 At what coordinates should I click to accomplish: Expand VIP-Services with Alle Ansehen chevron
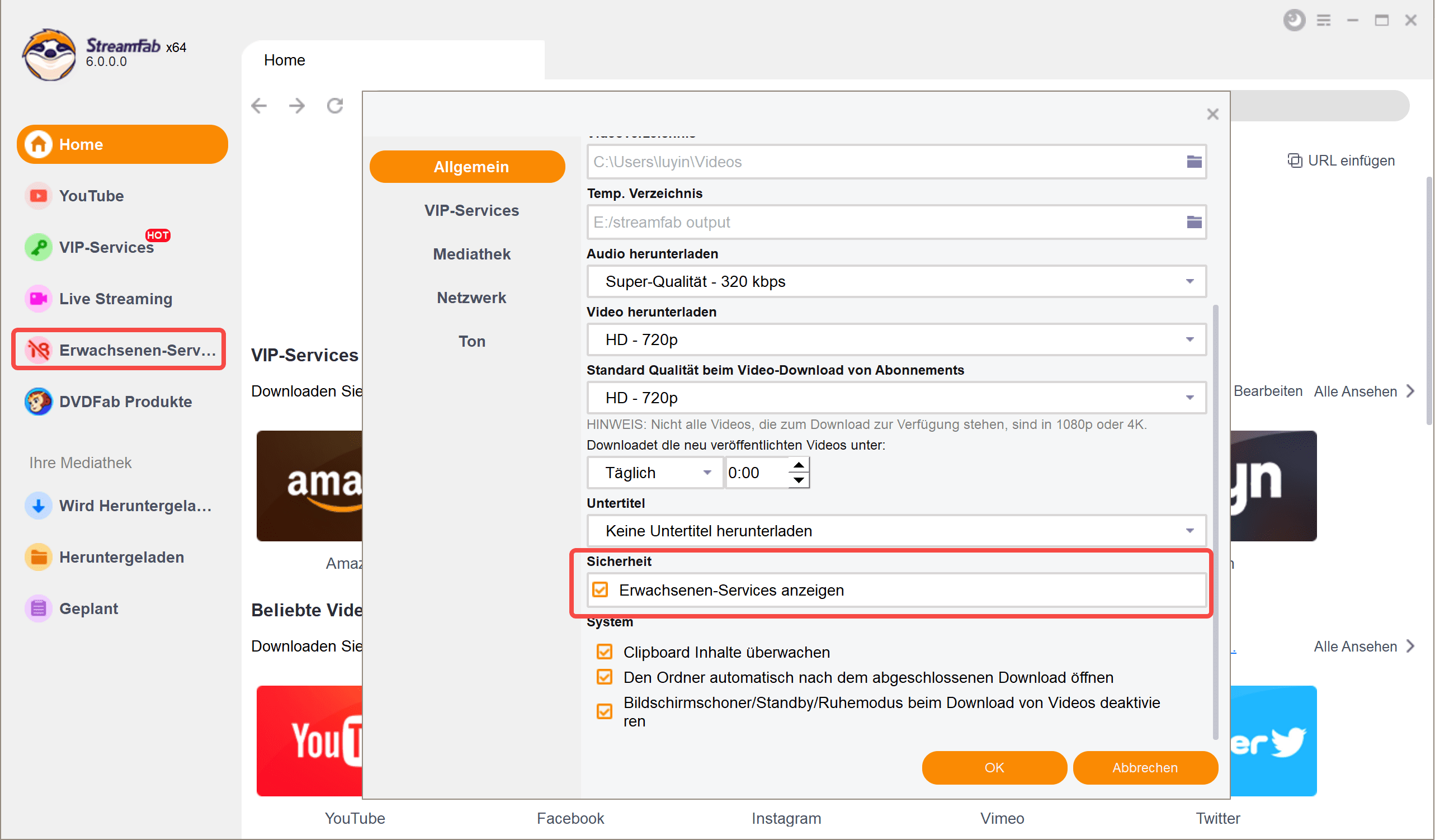point(1410,391)
